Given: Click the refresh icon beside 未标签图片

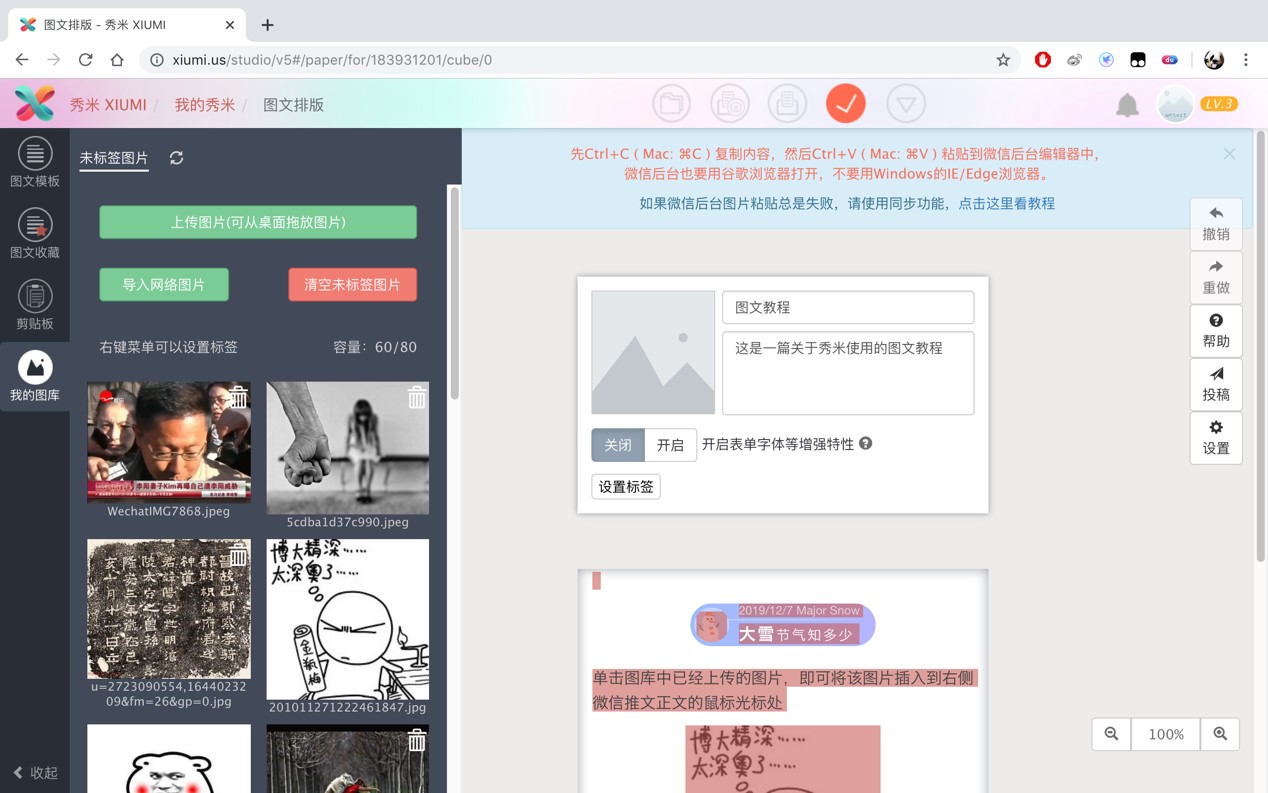Looking at the screenshot, I should [177, 158].
